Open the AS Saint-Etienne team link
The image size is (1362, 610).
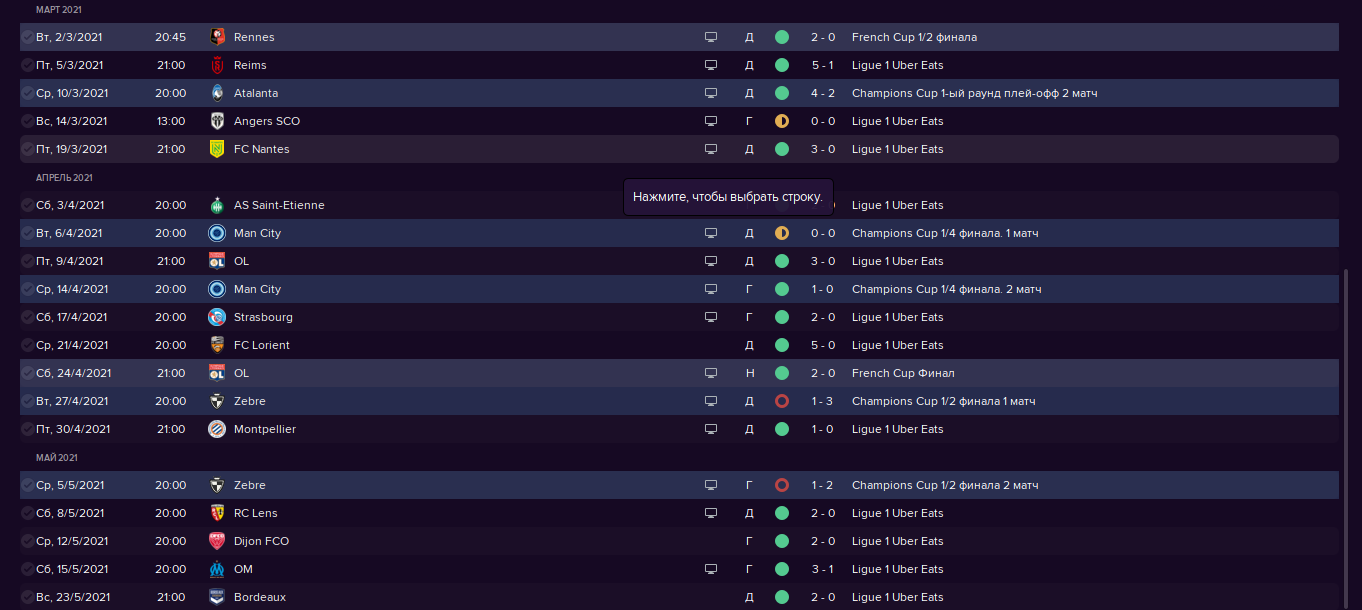(279, 205)
